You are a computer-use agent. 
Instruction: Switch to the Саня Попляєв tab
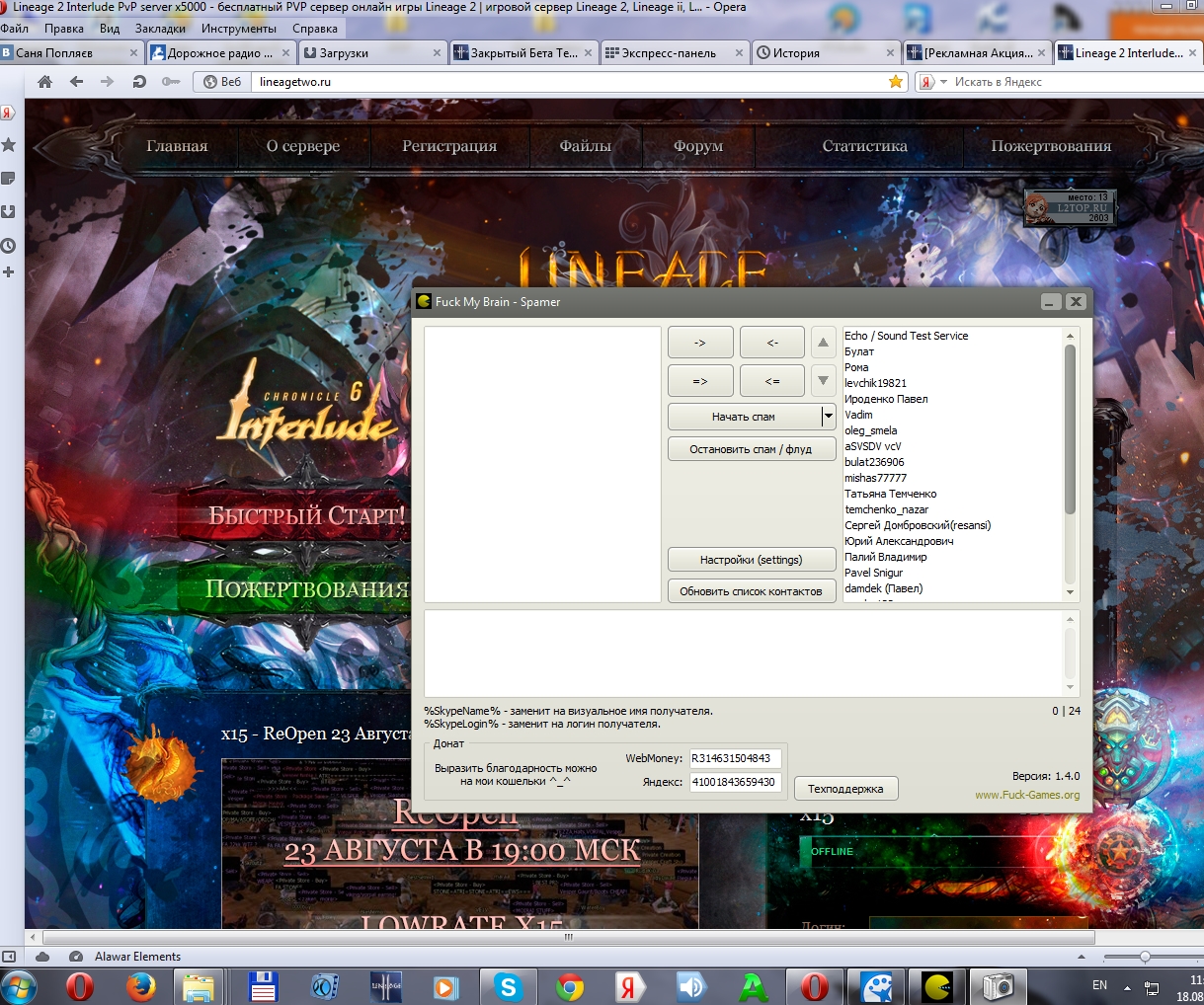coord(72,53)
